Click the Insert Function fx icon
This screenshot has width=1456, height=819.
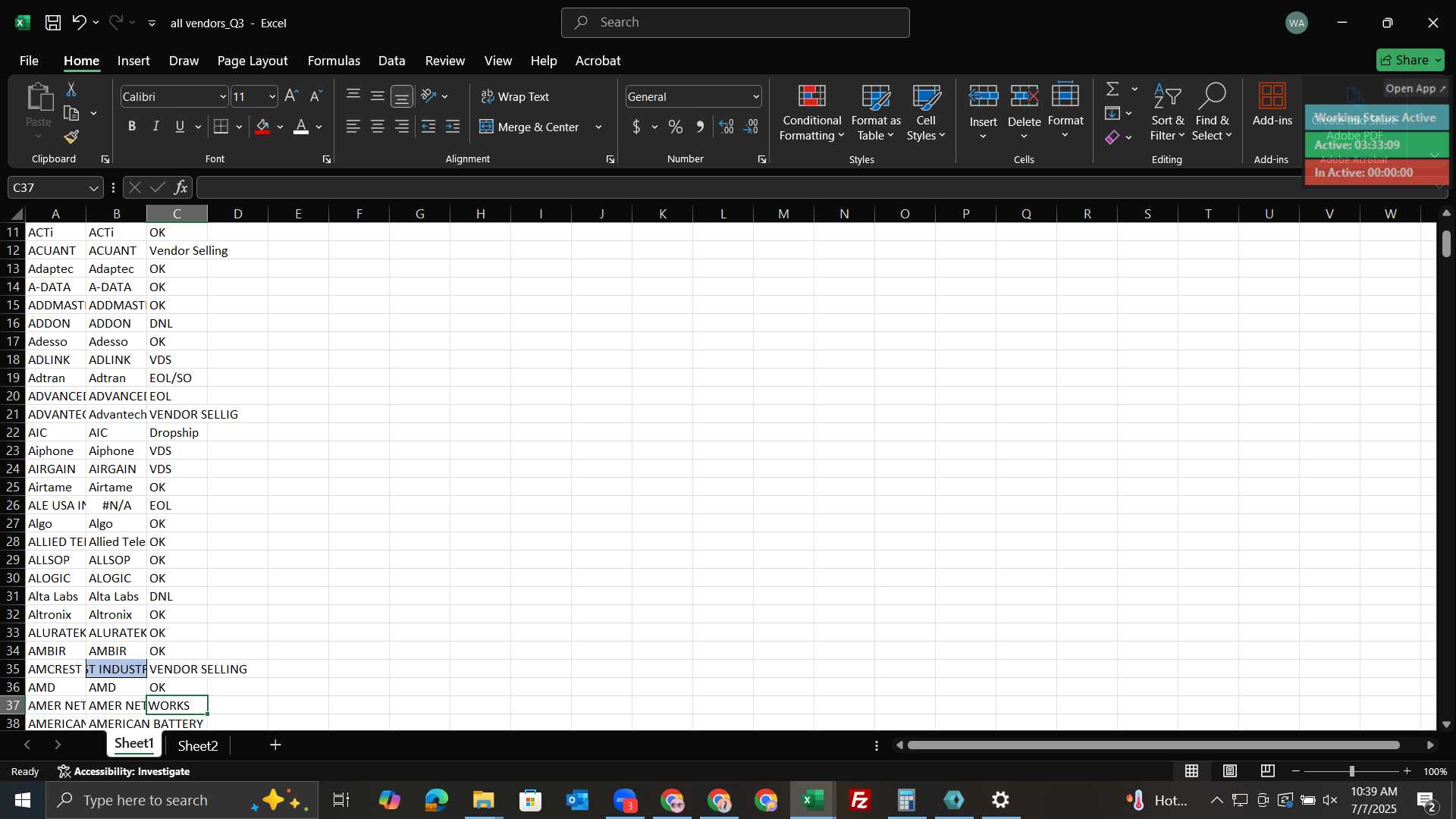180,187
